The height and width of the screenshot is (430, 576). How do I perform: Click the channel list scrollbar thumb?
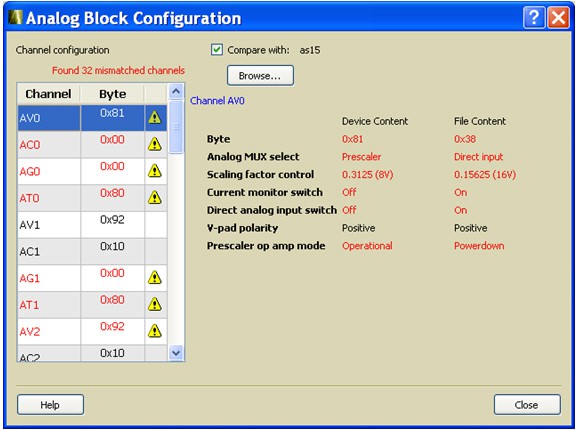tap(176, 127)
